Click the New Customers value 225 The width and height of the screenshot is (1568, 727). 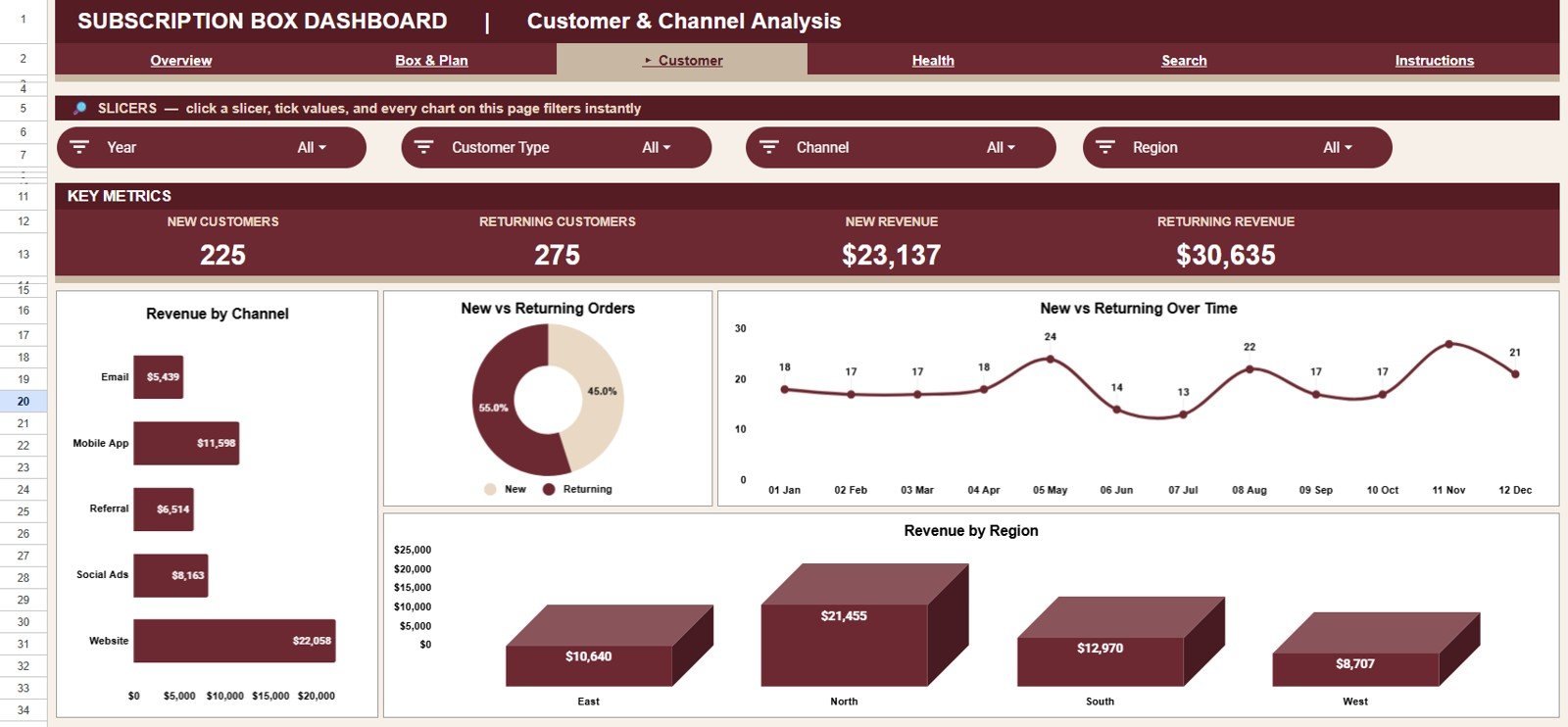[222, 255]
